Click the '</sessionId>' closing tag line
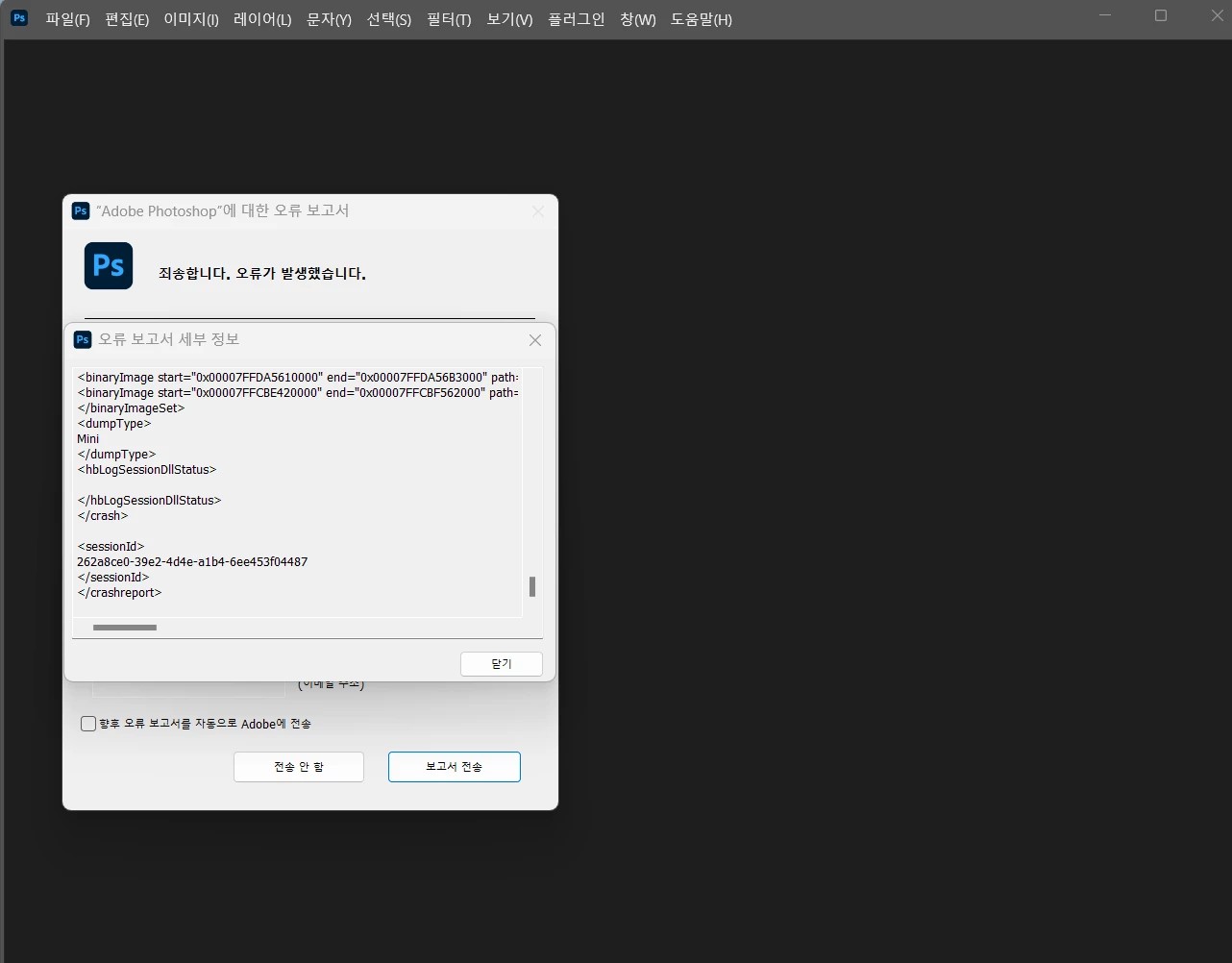1232x963 pixels. click(x=113, y=578)
